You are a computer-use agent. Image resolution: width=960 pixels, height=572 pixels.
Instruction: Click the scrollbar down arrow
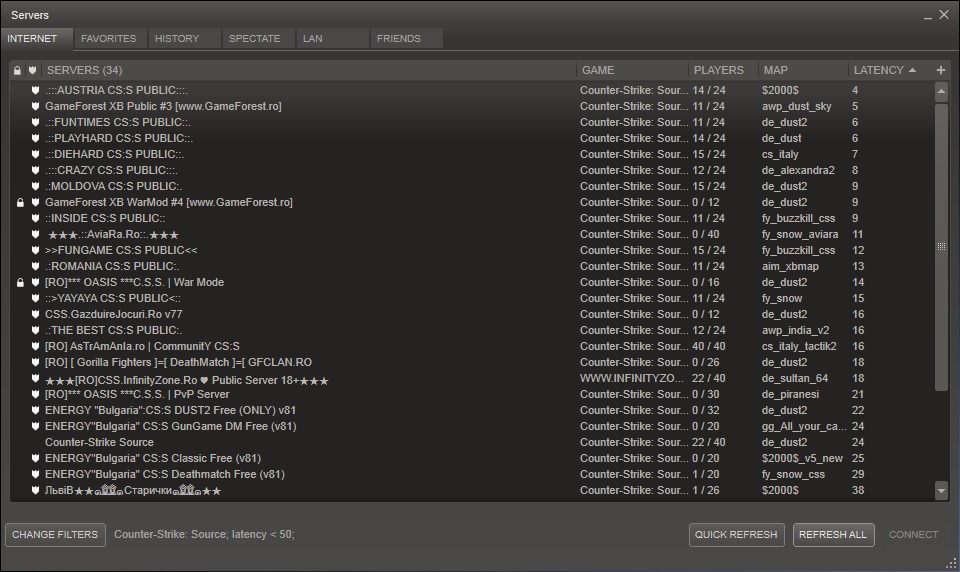click(941, 491)
